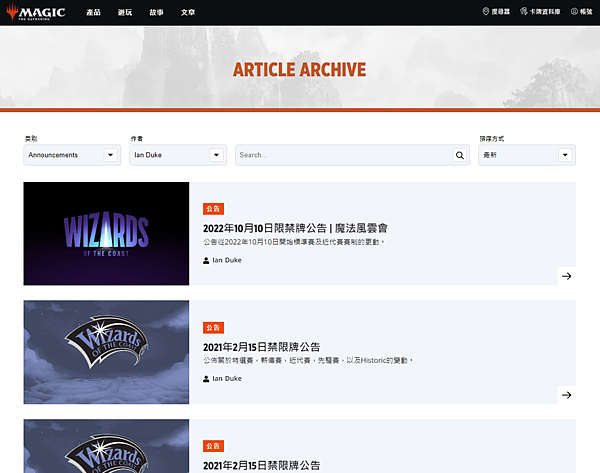The width and height of the screenshot is (600, 473).
Task: Open the 2022年10月10日限禁牌公告 article title
Action: 295,228
